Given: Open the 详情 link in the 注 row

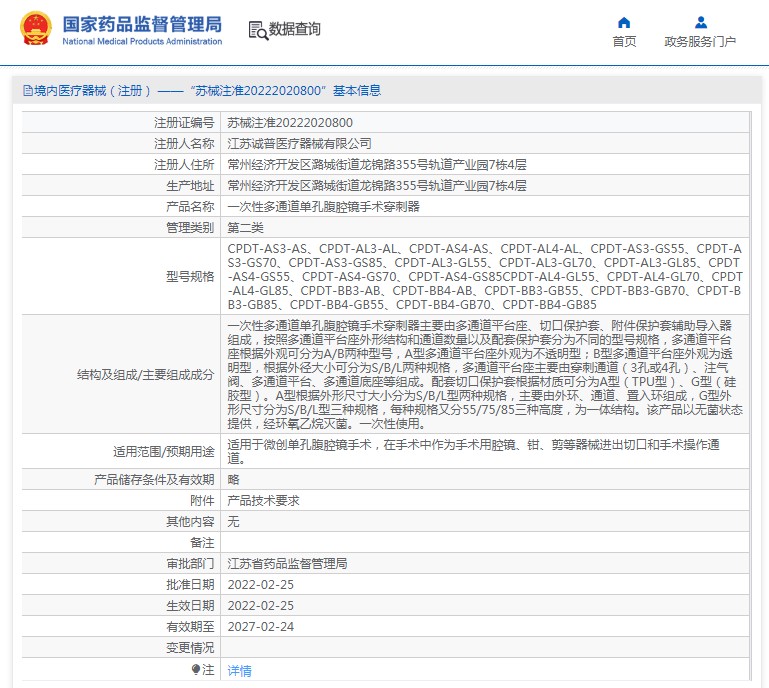Looking at the screenshot, I should coord(239,670).
